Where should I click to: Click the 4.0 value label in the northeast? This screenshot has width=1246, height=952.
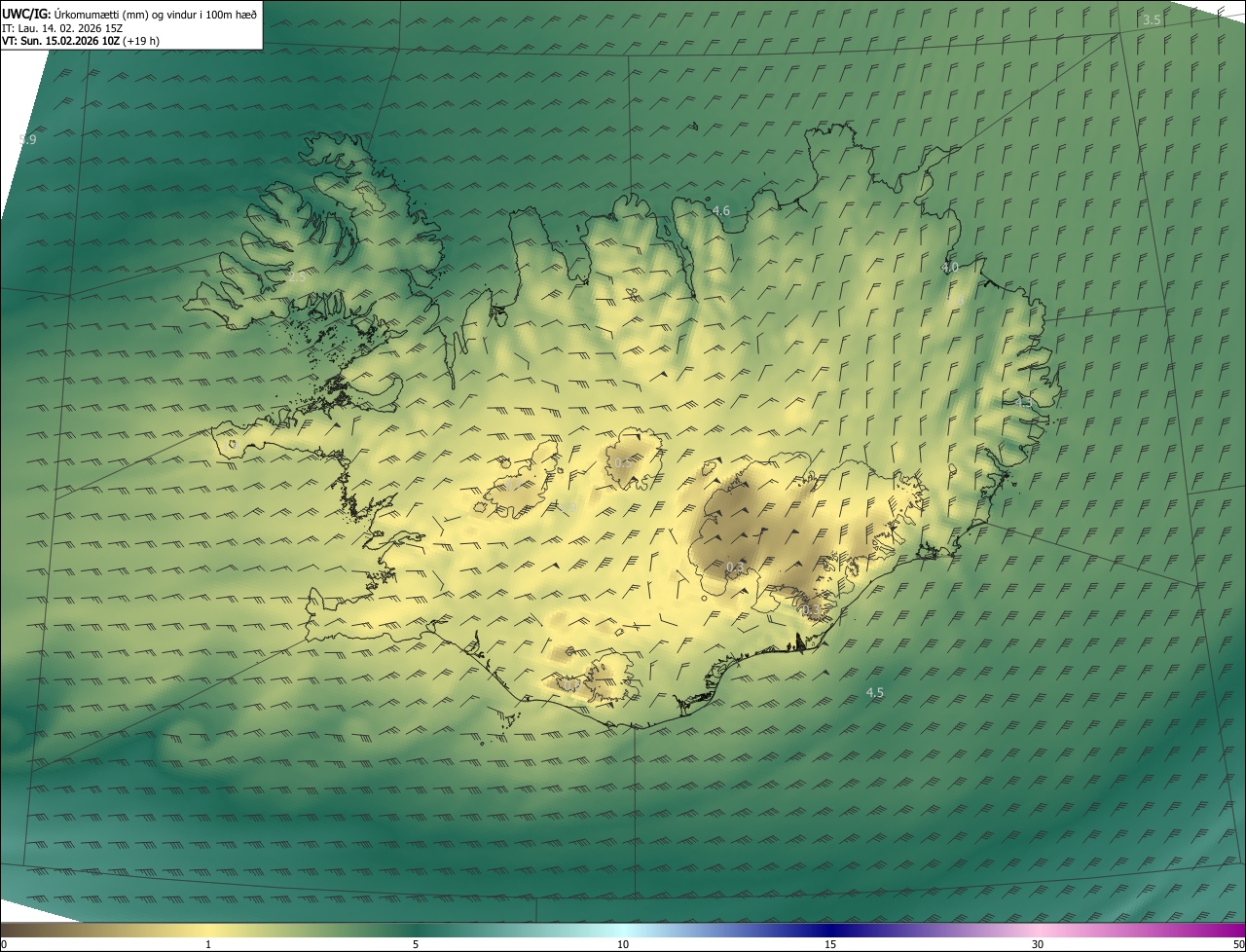pos(950,267)
